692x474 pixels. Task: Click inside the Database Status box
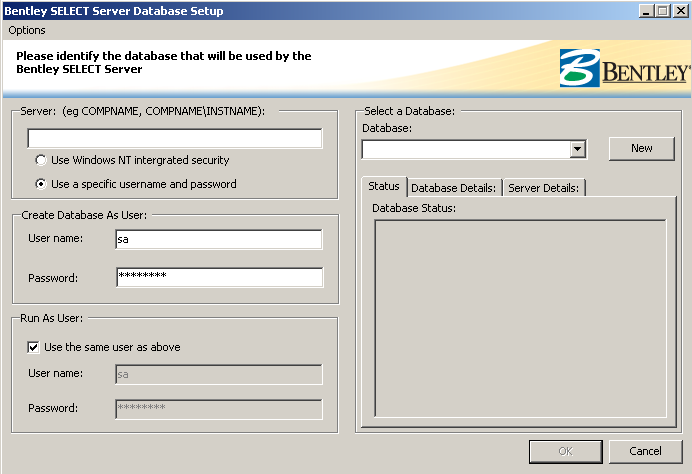[x=520, y=318]
